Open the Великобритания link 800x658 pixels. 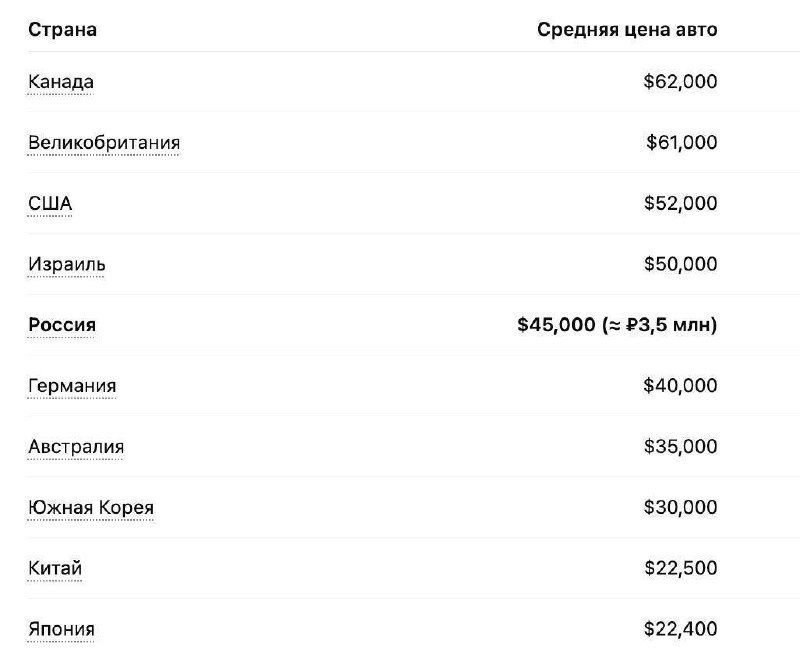click(x=104, y=143)
